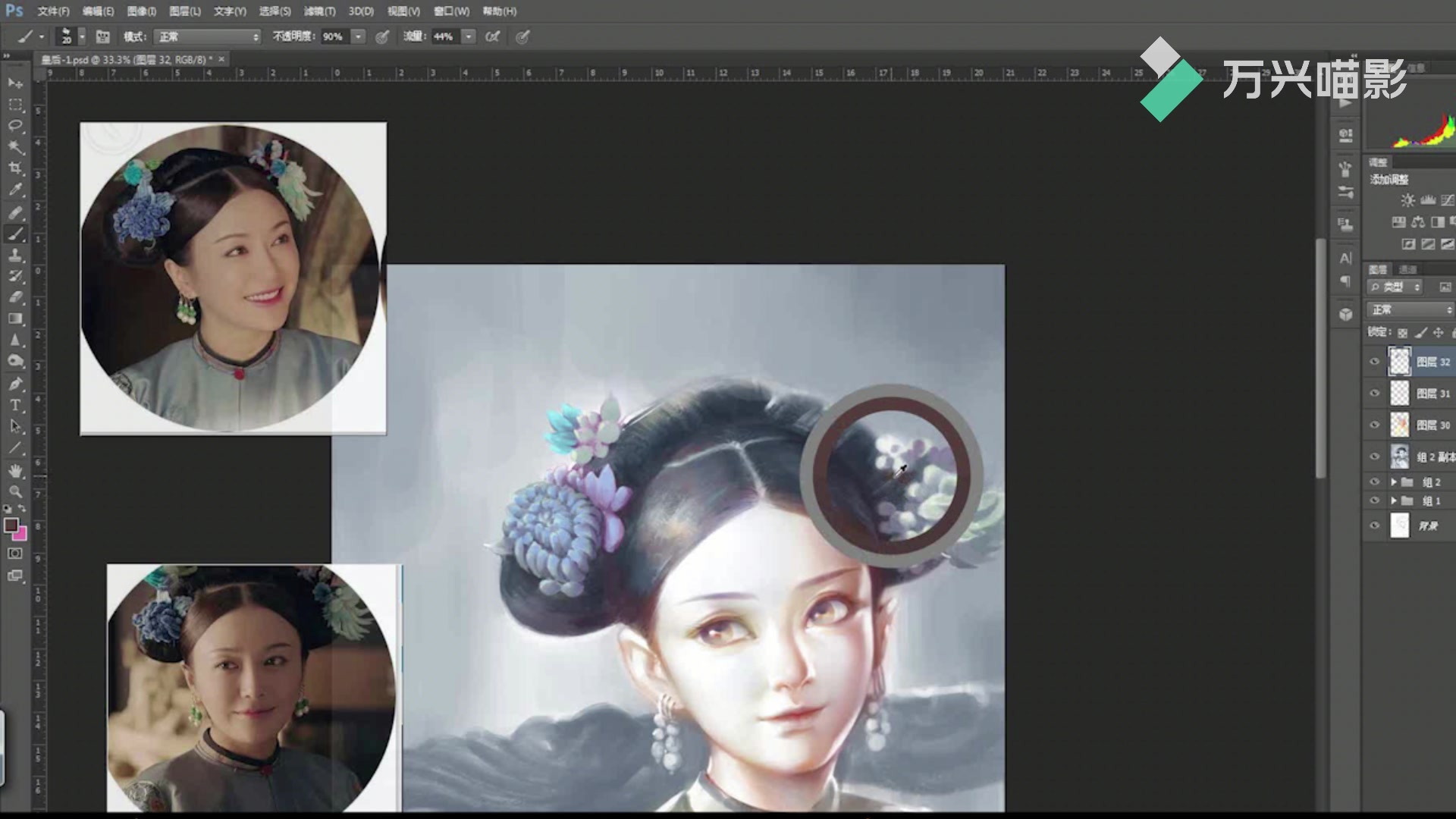Expand the 组 1 layer group
This screenshot has width=1456, height=819.
coord(1393,500)
